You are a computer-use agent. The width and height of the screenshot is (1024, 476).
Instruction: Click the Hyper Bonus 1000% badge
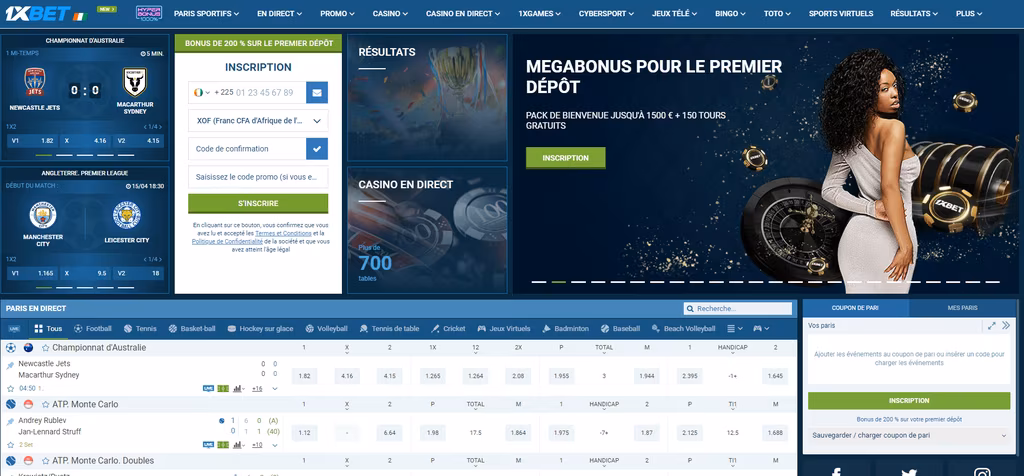click(x=149, y=13)
